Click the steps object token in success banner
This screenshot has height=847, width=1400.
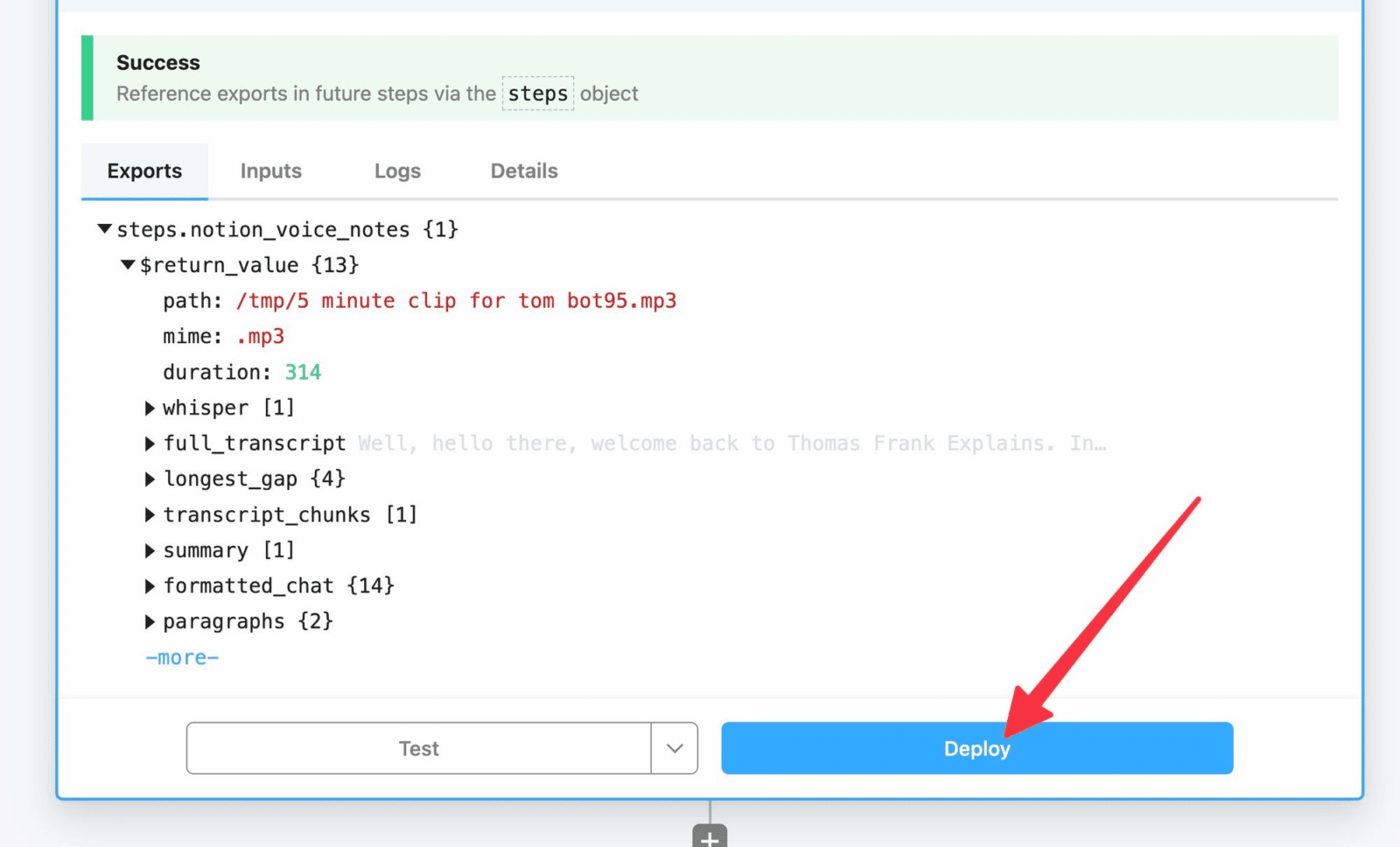(538, 94)
